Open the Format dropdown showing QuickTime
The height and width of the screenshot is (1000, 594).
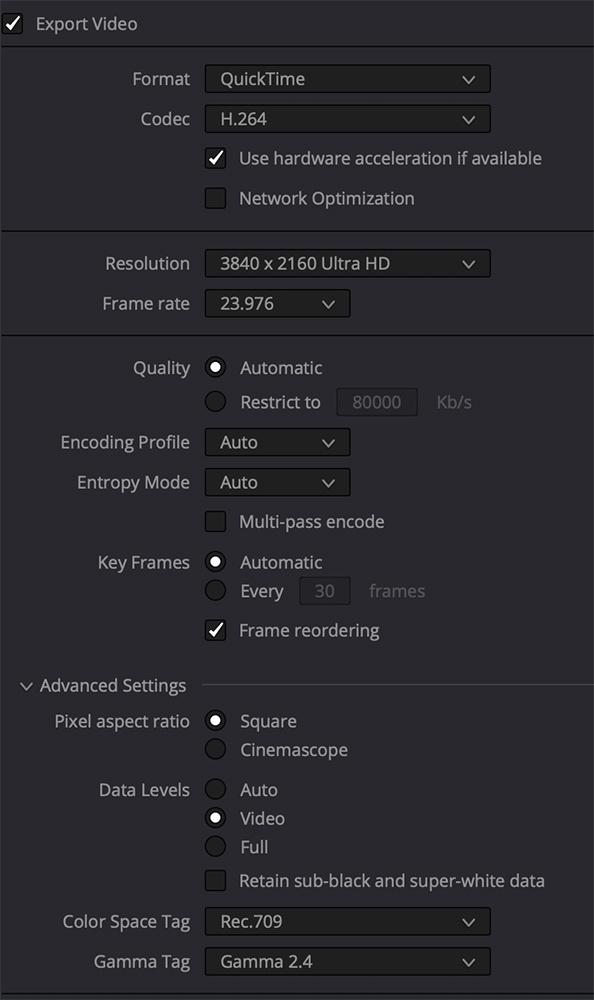348,79
